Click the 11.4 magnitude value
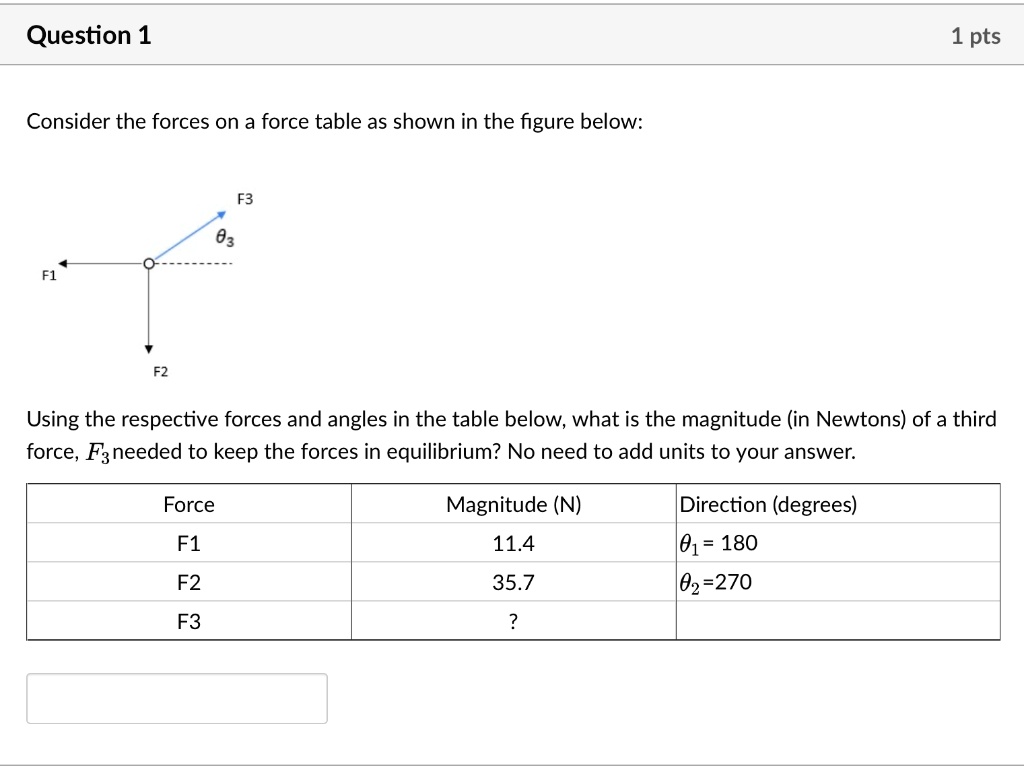Screen dimensions: 1024x774 point(511,543)
